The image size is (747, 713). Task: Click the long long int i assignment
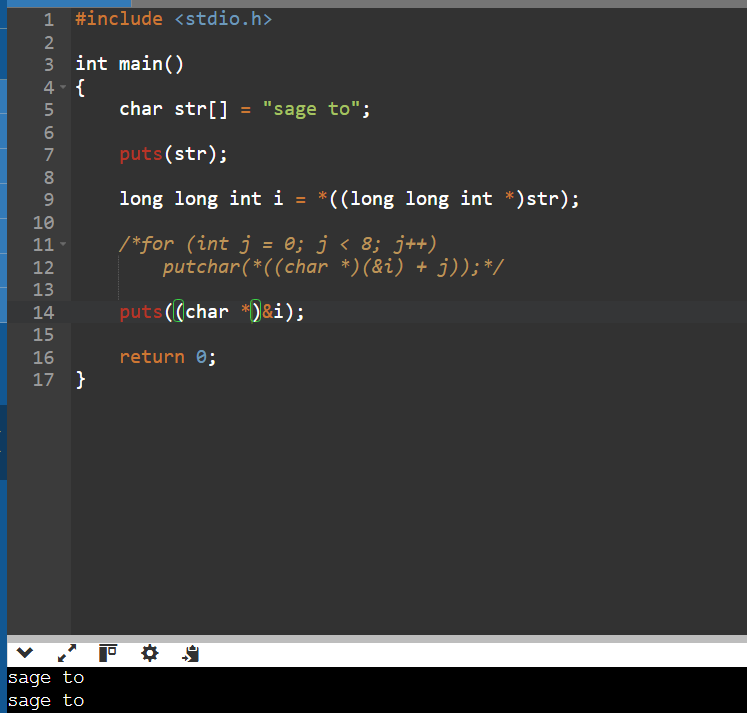pos(349,199)
